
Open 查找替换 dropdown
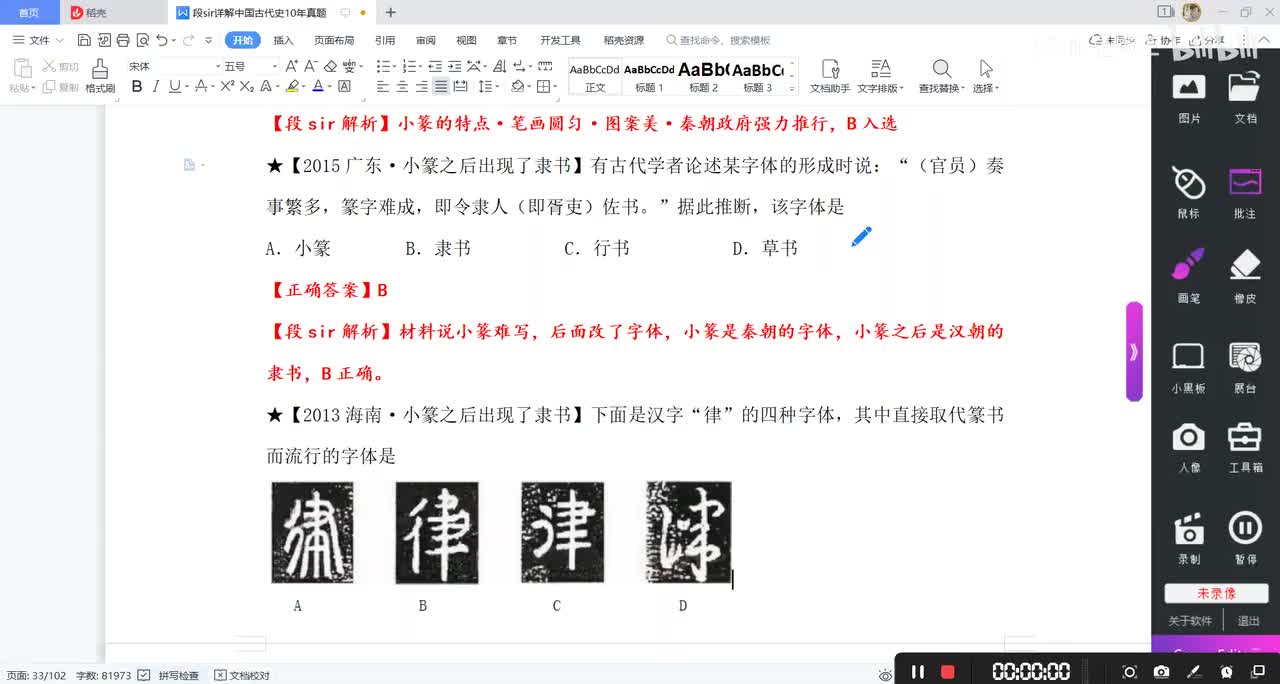point(941,76)
